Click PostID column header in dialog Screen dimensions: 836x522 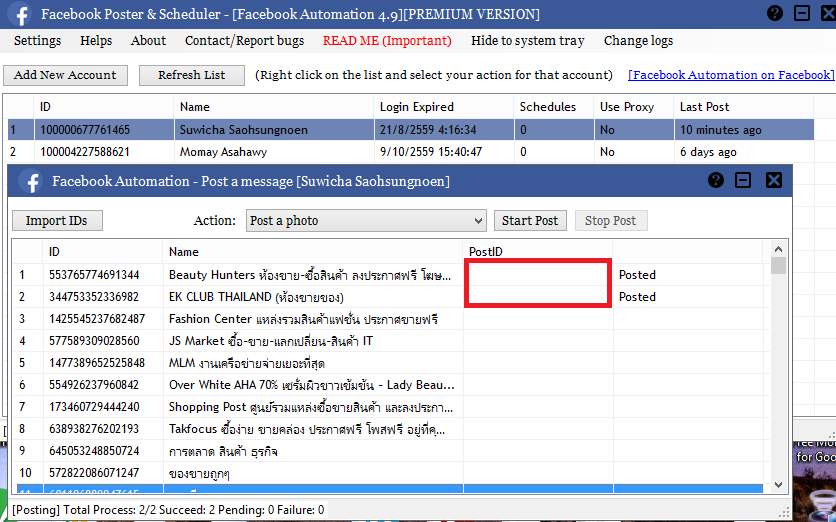click(538, 252)
